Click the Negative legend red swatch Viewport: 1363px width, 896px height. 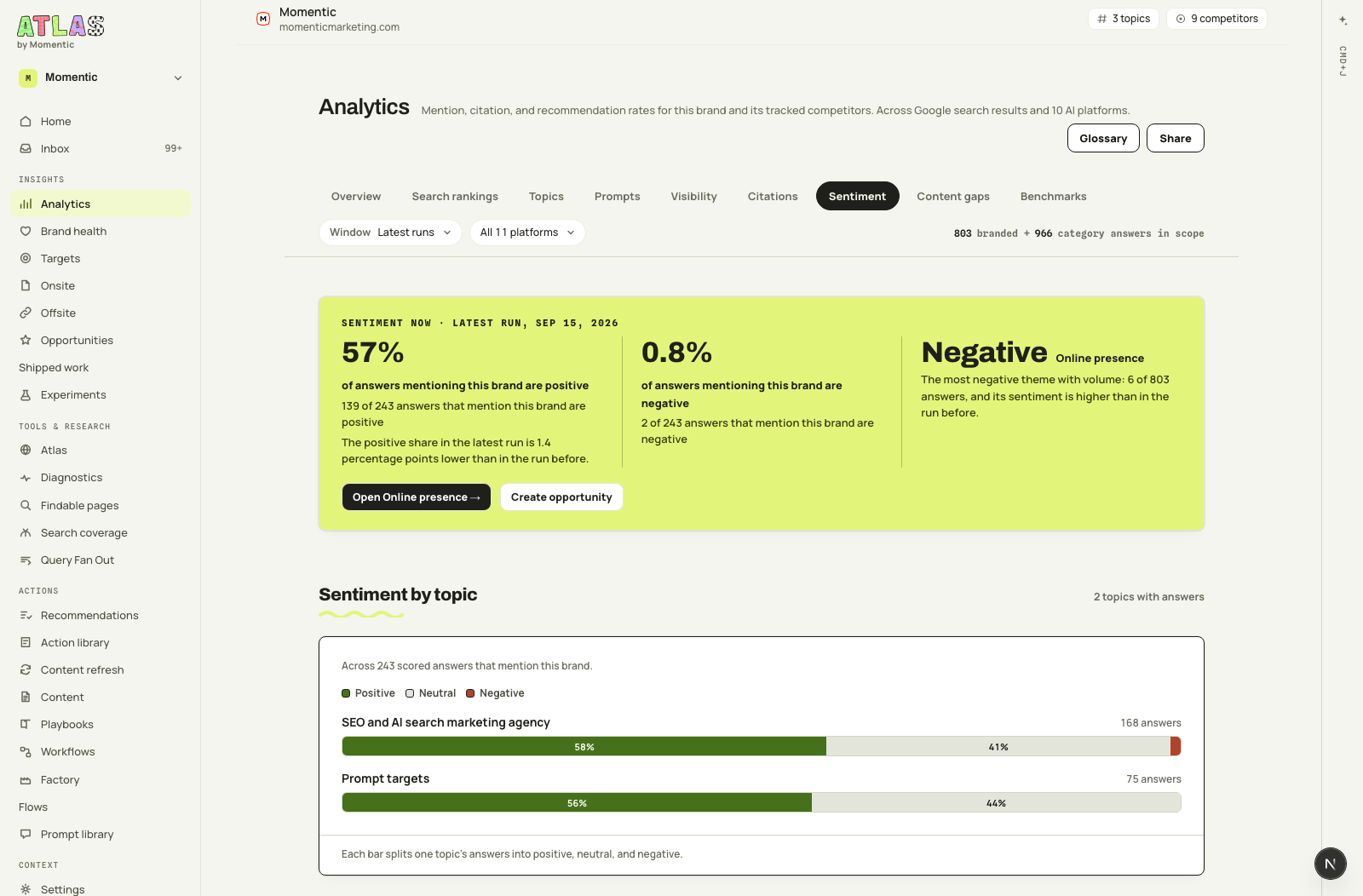click(470, 693)
